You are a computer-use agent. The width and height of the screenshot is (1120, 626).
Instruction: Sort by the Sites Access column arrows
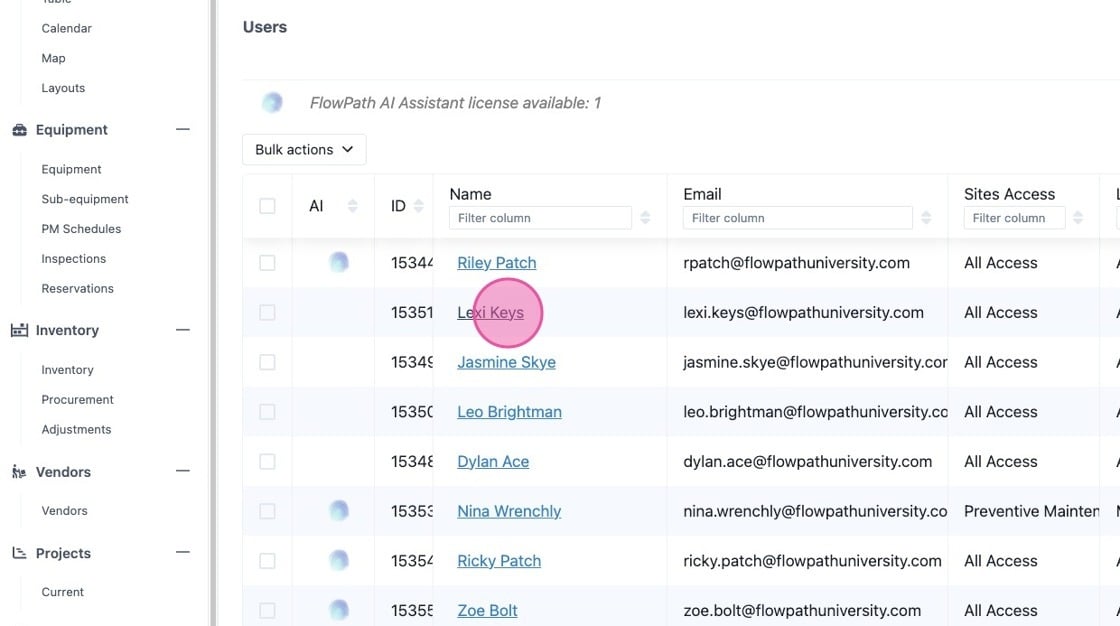click(x=1078, y=217)
